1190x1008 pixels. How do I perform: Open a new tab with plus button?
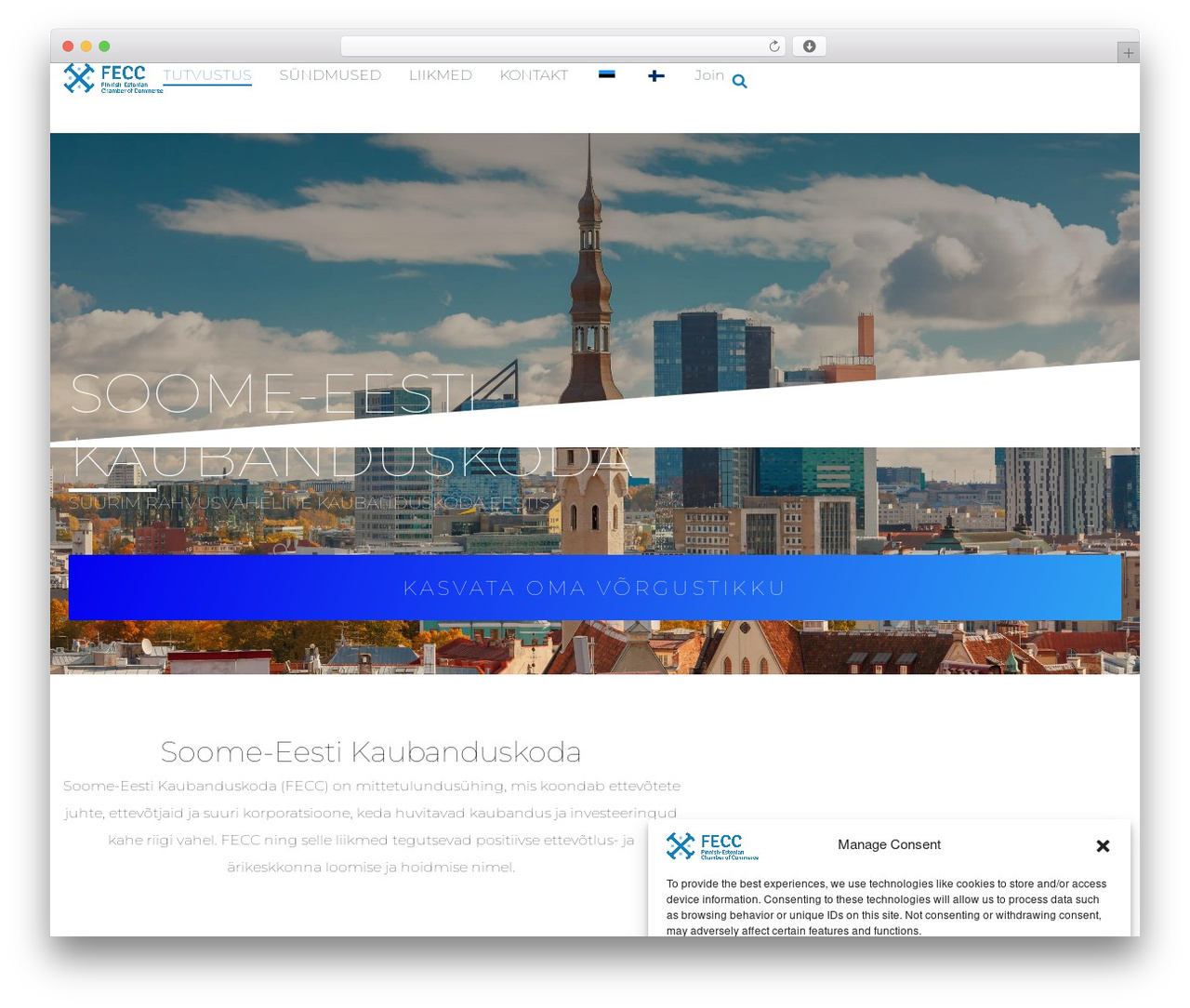(x=1128, y=53)
